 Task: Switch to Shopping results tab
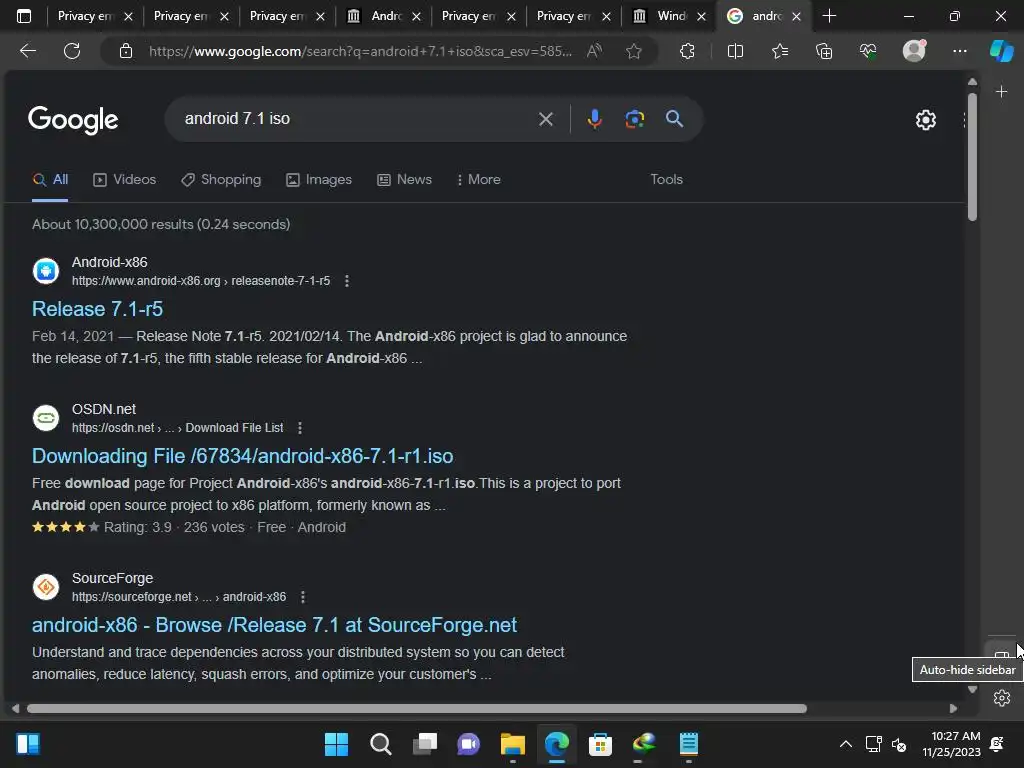(221, 180)
